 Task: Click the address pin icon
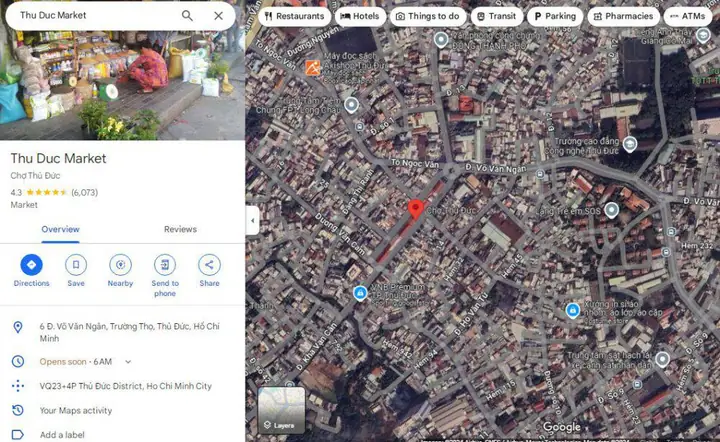point(18,327)
